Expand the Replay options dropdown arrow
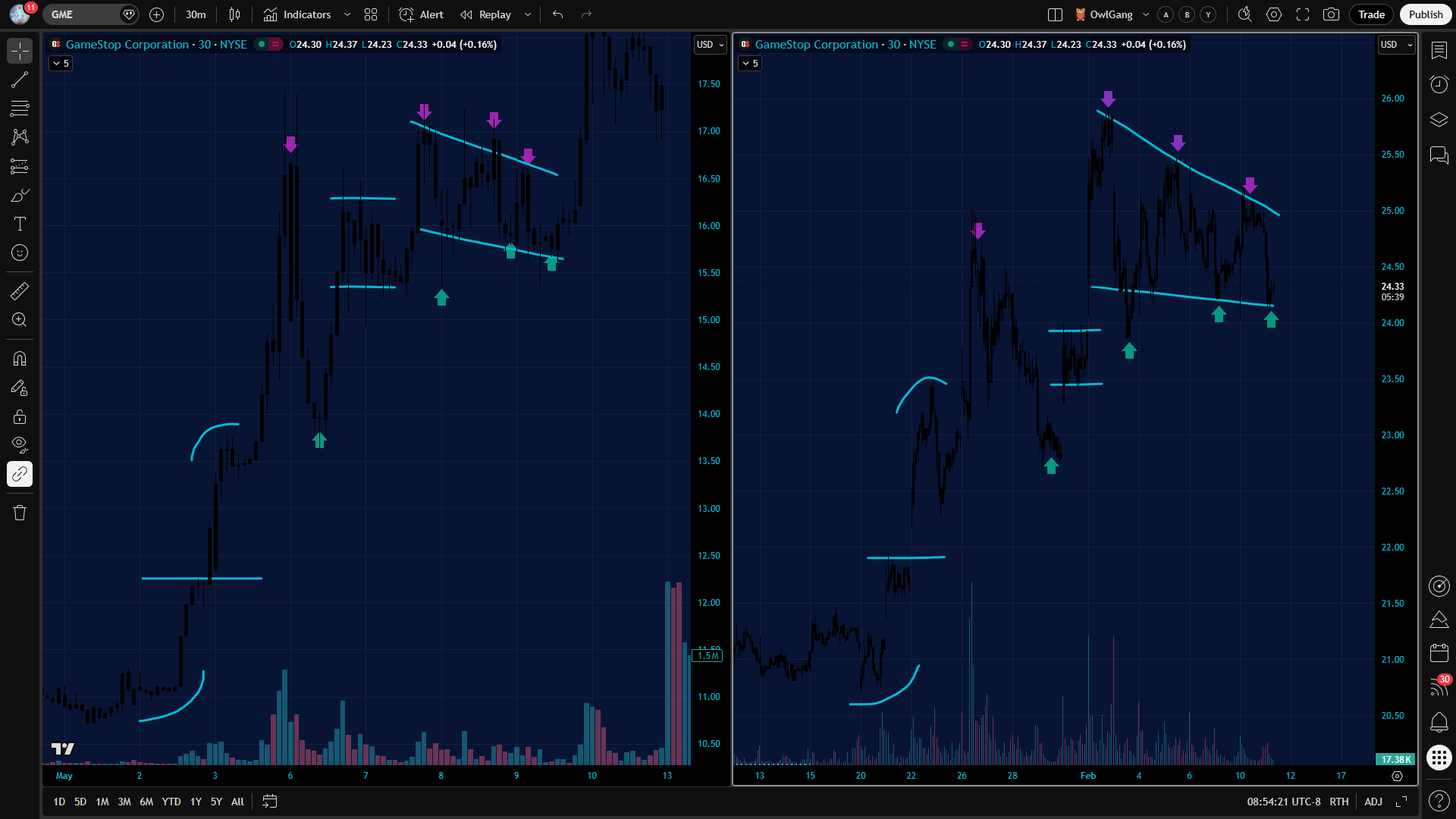Screen dimensions: 1456x819 pos(528,14)
